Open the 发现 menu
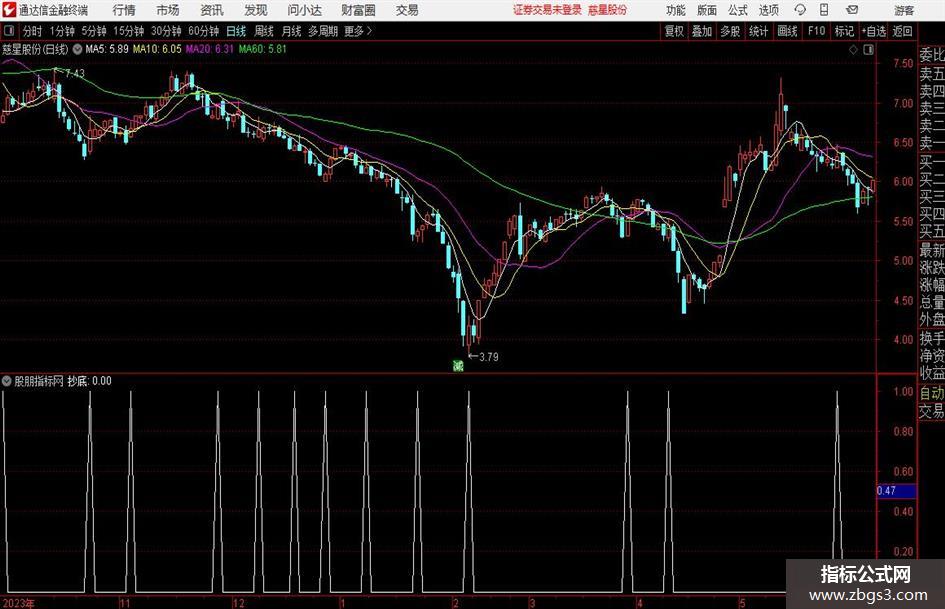 [256, 10]
